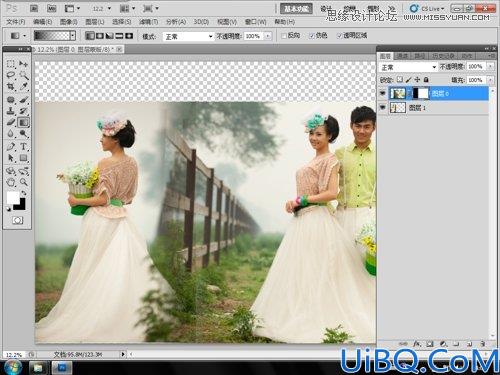Toggle lock all padlock
The height and width of the screenshot is (375, 500).
pos(426,80)
